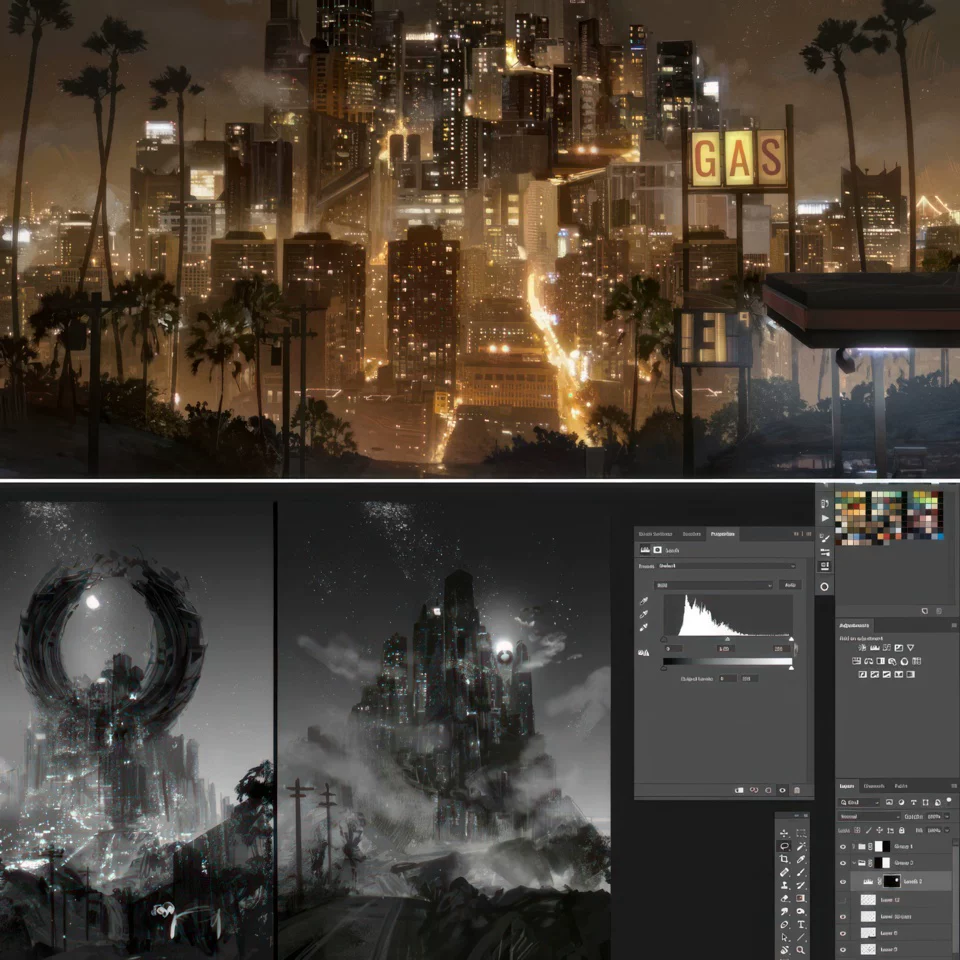Delete the adjustment with the Properties trash icon

pyautogui.click(x=797, y=790)
